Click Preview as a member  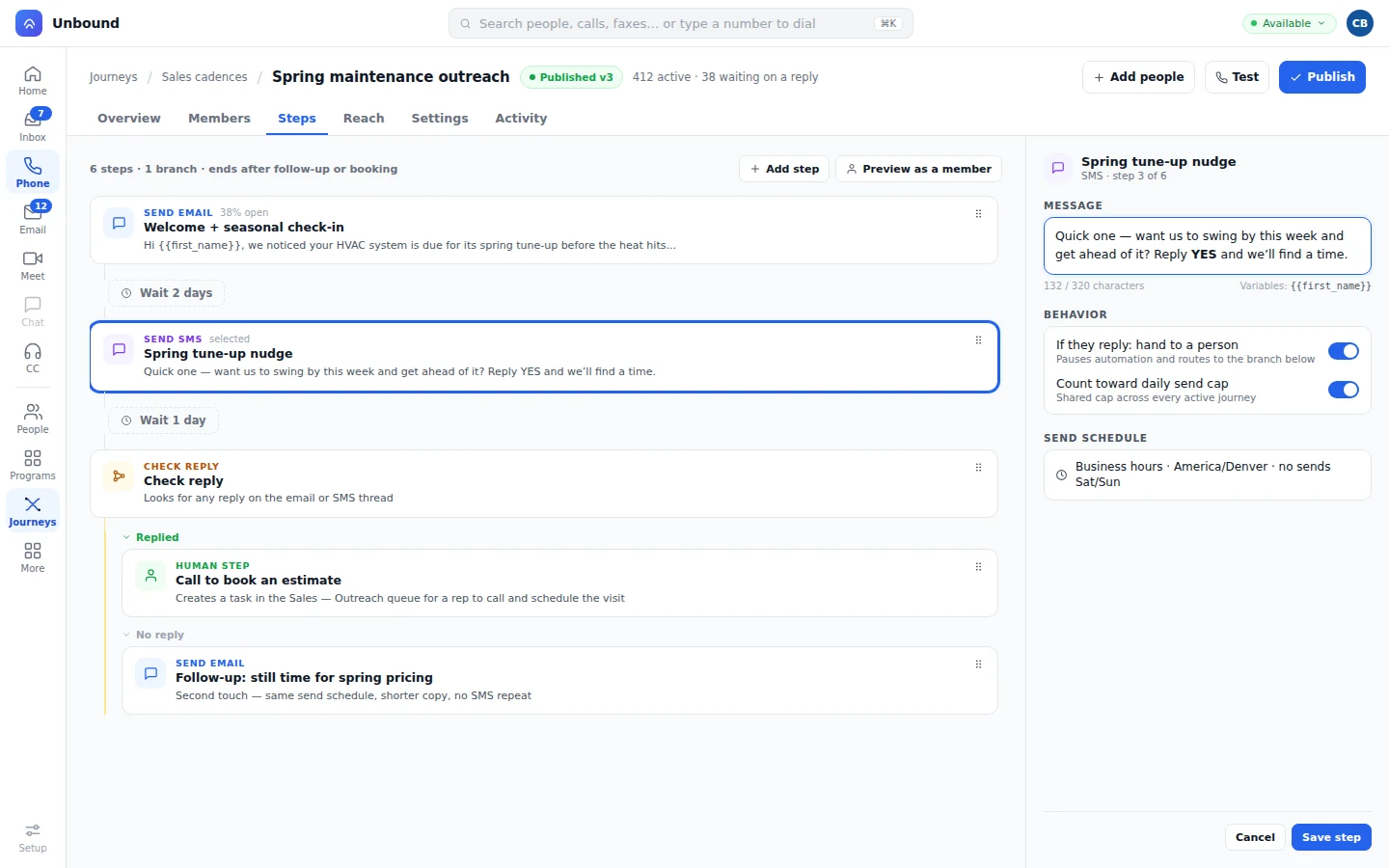[x=918, y=169]
